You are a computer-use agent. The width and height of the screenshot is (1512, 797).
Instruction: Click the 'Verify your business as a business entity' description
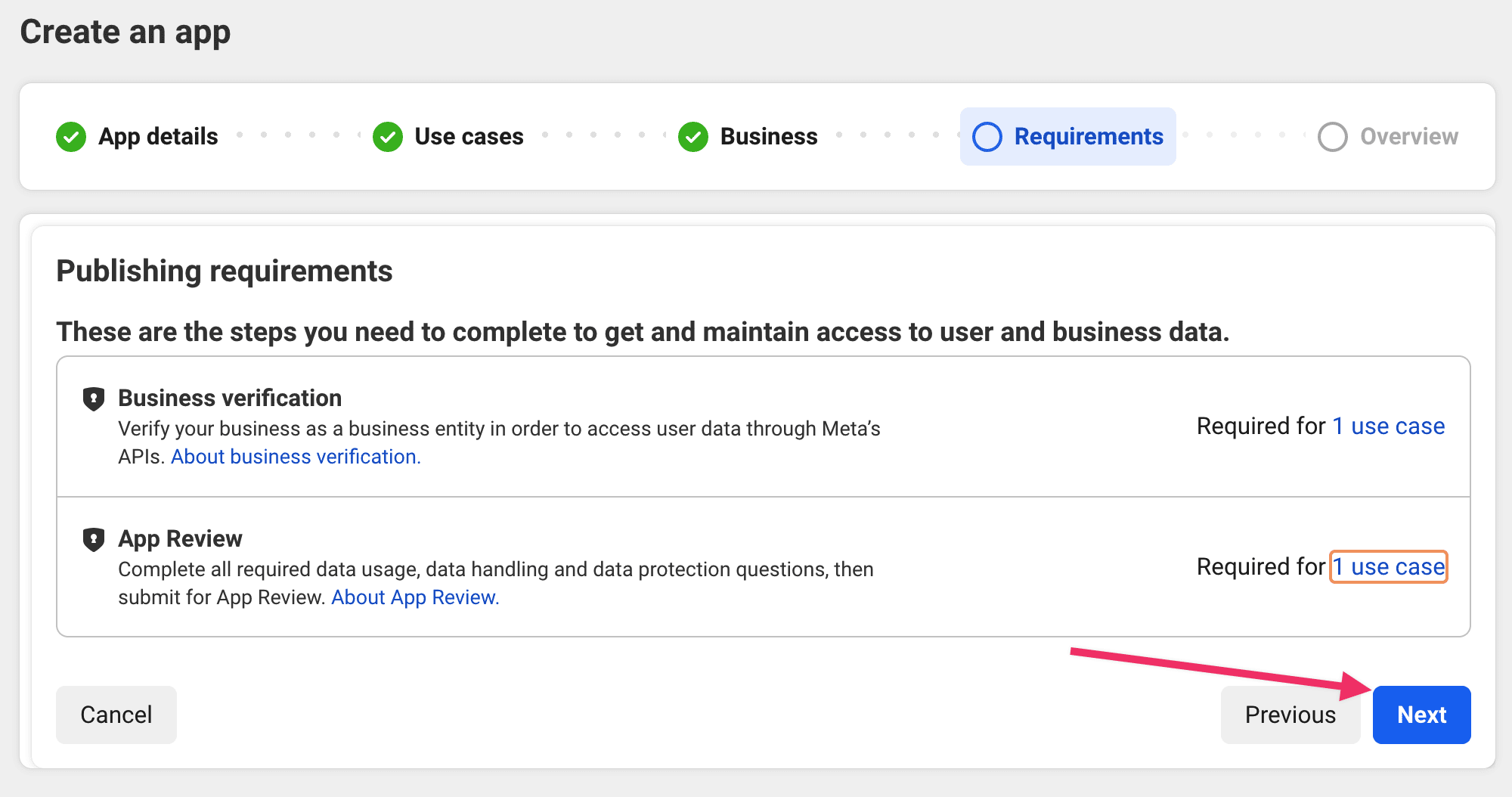point(499,442)
